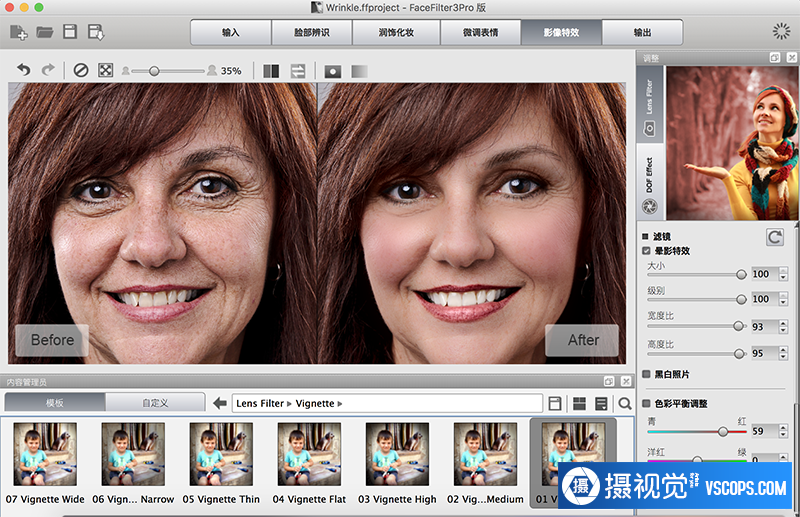Switch content to list view
Image resolution: width=800 pixels, height=517 pixels.
pyautogui.click(x=602, y=404)
